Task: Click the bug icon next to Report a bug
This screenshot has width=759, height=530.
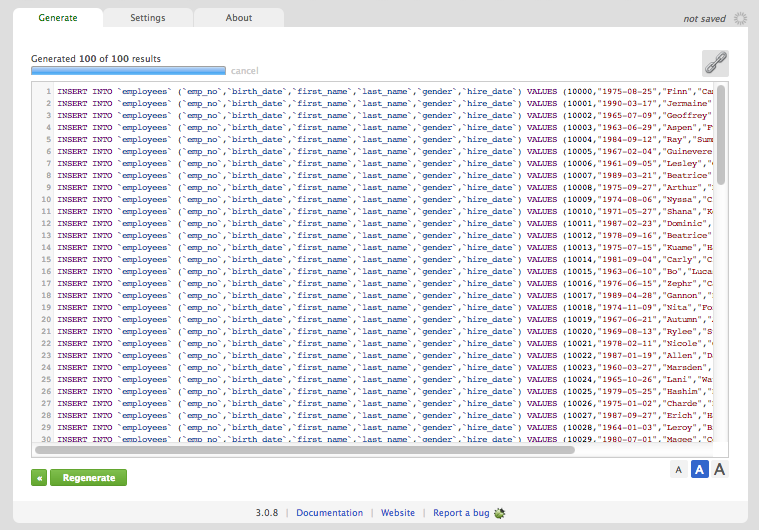Action: (x=500, y=513)
